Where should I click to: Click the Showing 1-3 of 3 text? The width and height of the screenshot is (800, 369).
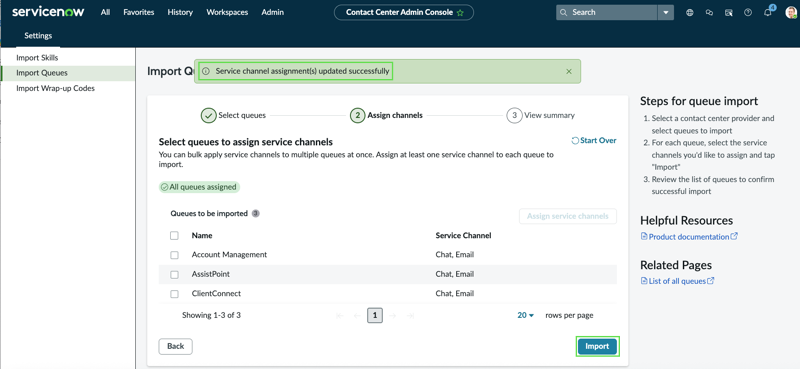click(211, 315)
